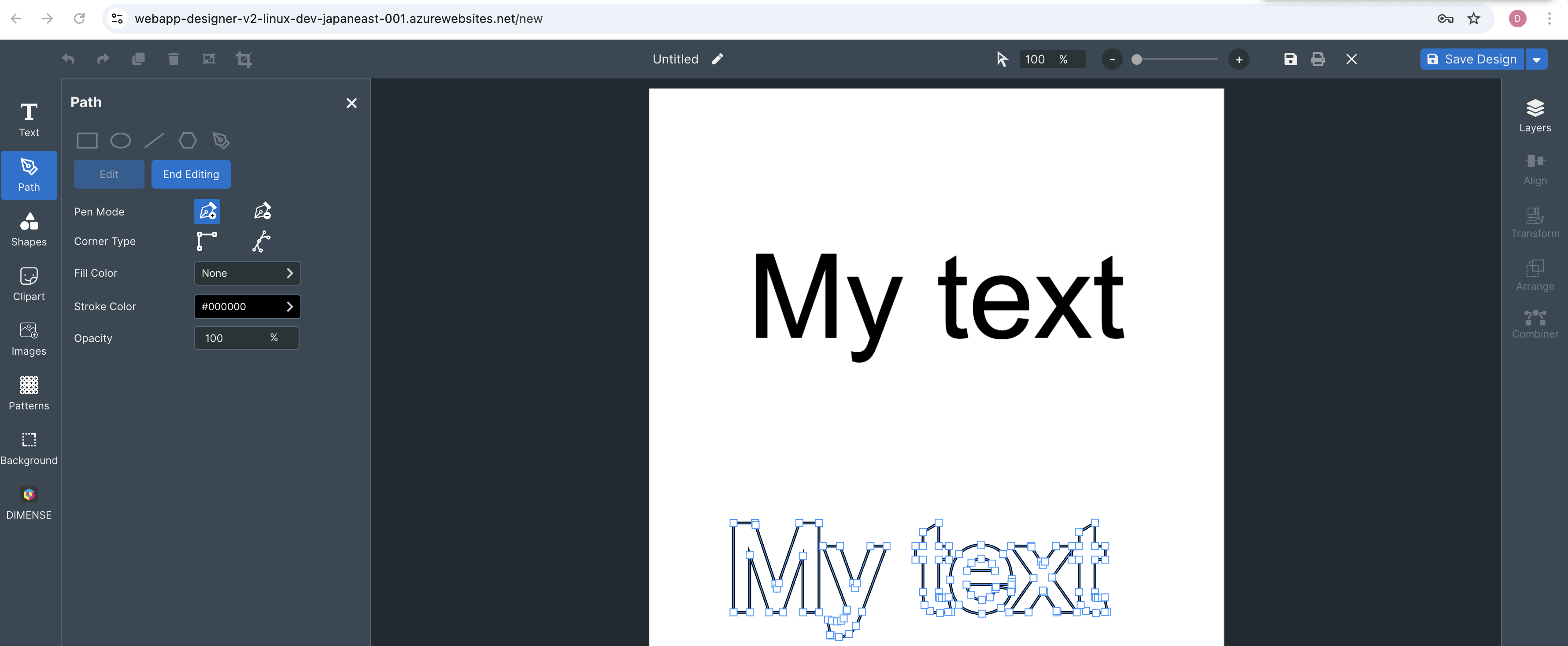Open the Align panel
The height and width of the screenshot is (646, 1568).
click(1535, 169)
